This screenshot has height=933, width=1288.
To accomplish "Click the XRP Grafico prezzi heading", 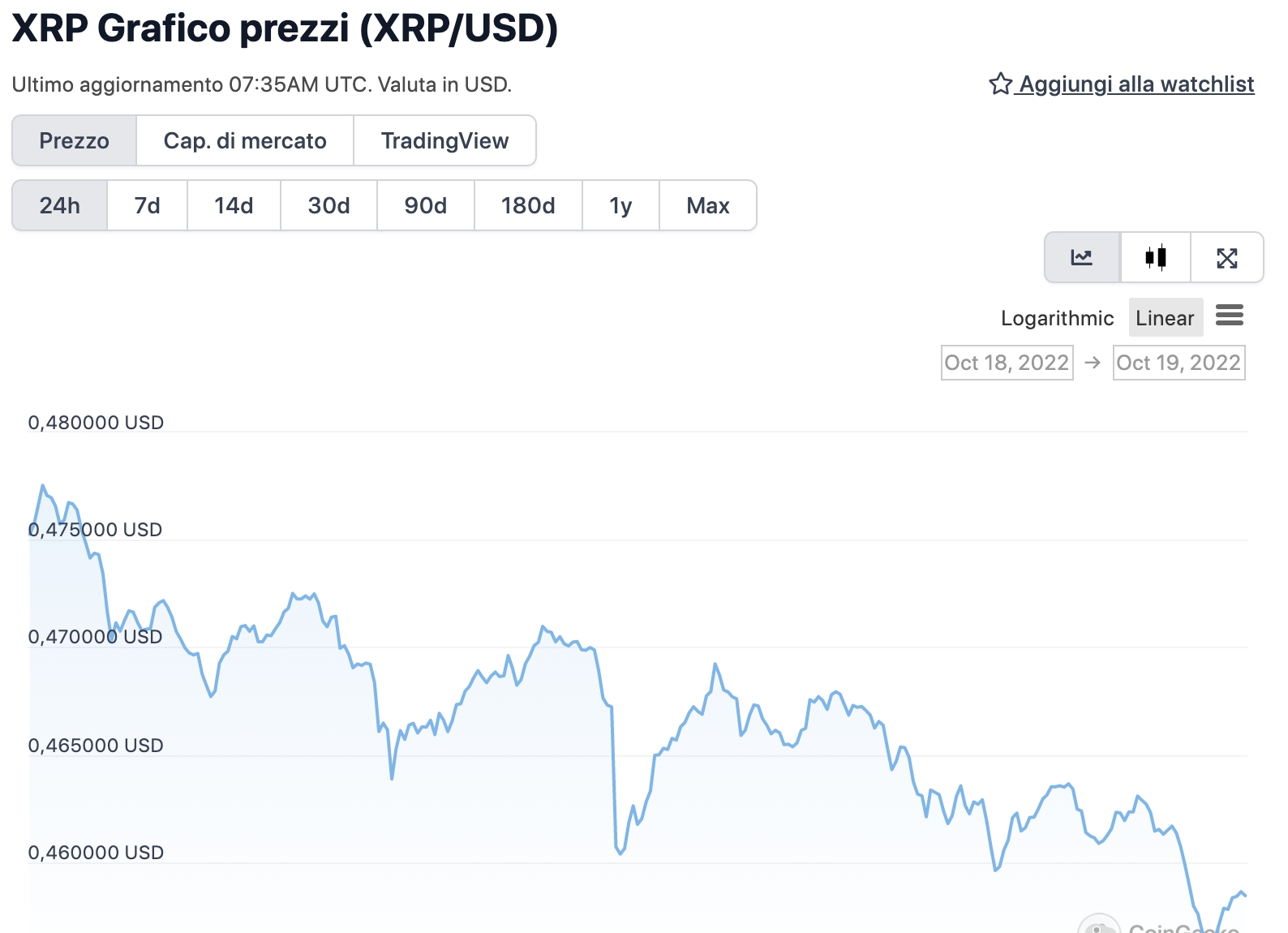I will (x=286, y=28).
